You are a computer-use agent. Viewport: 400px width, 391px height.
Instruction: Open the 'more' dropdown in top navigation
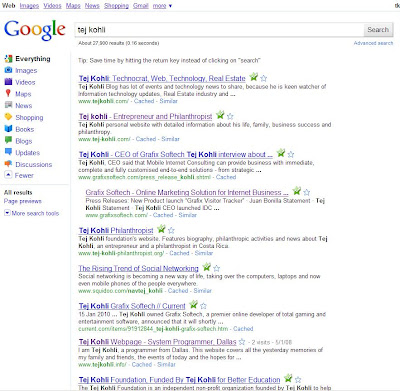point(162,6)
